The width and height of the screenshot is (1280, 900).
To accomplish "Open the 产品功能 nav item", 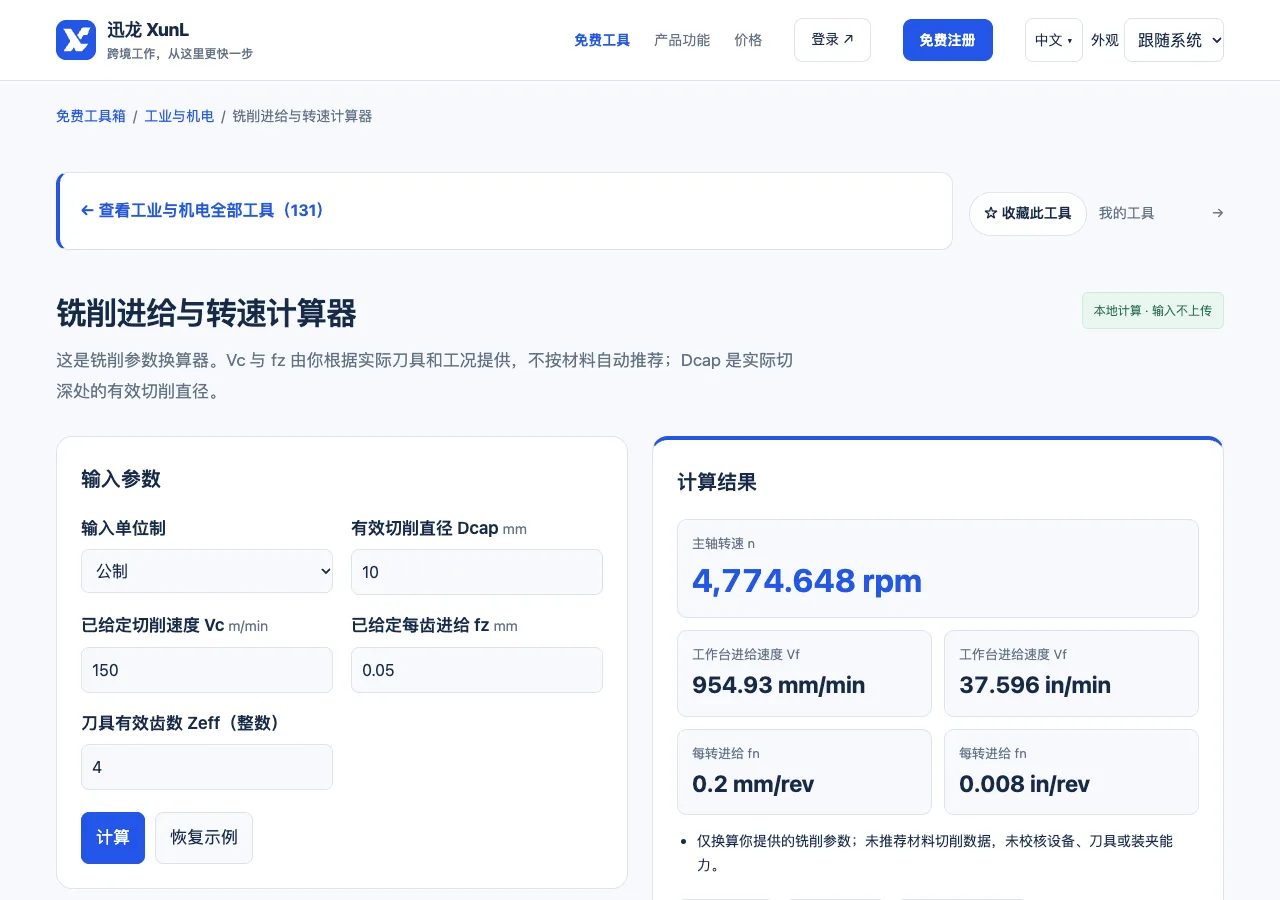I will 682,40.
